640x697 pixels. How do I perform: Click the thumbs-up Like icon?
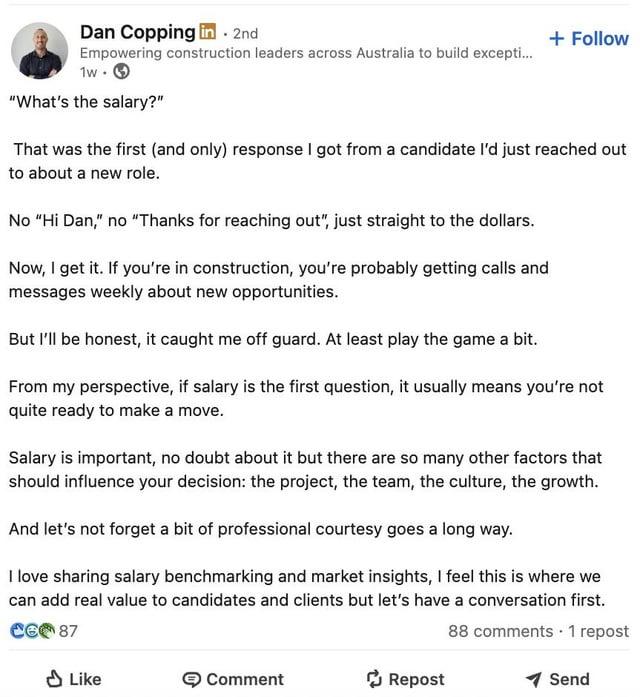55,679
